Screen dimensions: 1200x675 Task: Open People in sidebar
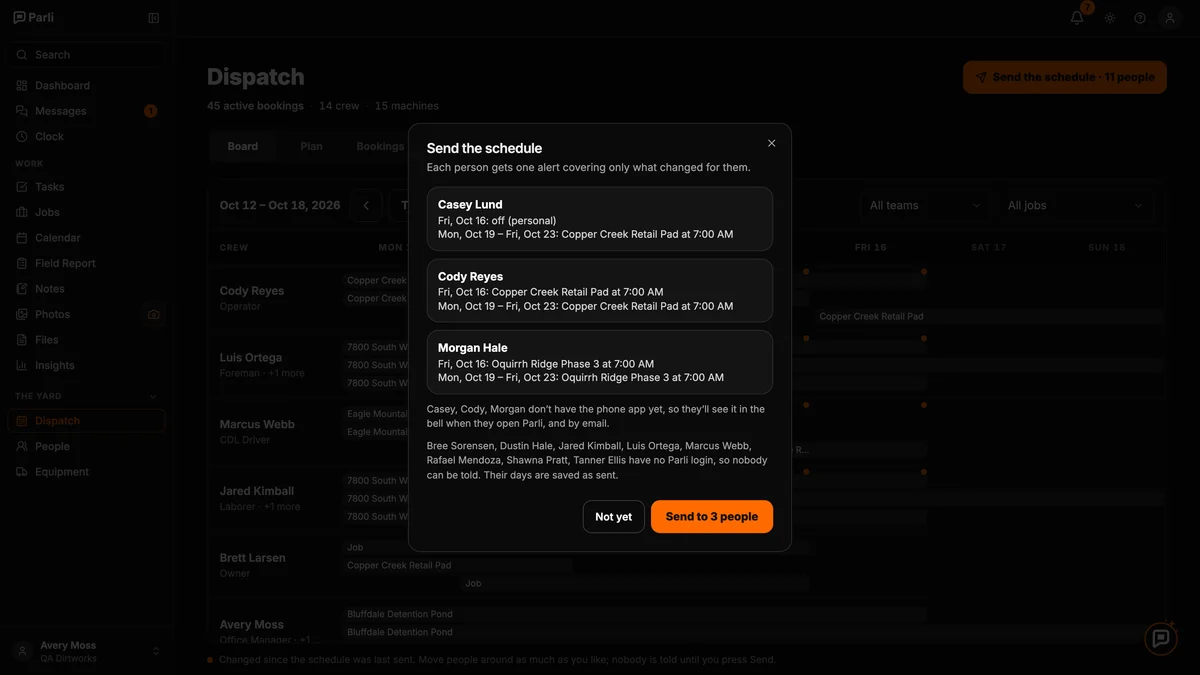(86, 447)
